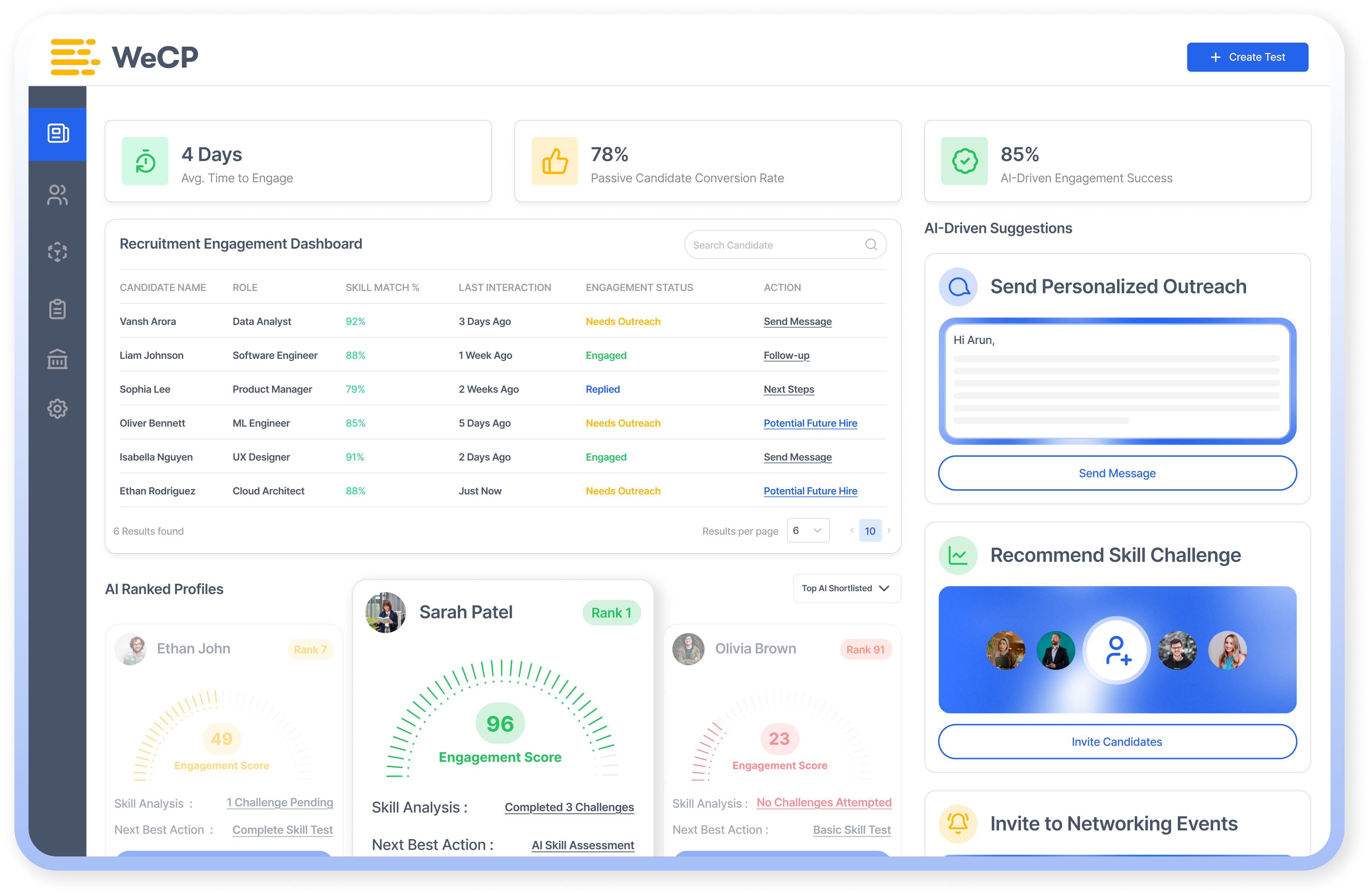Open the candidates people icon in sidebar
This screenshot has width=1370, height=896.
[58, 195]
